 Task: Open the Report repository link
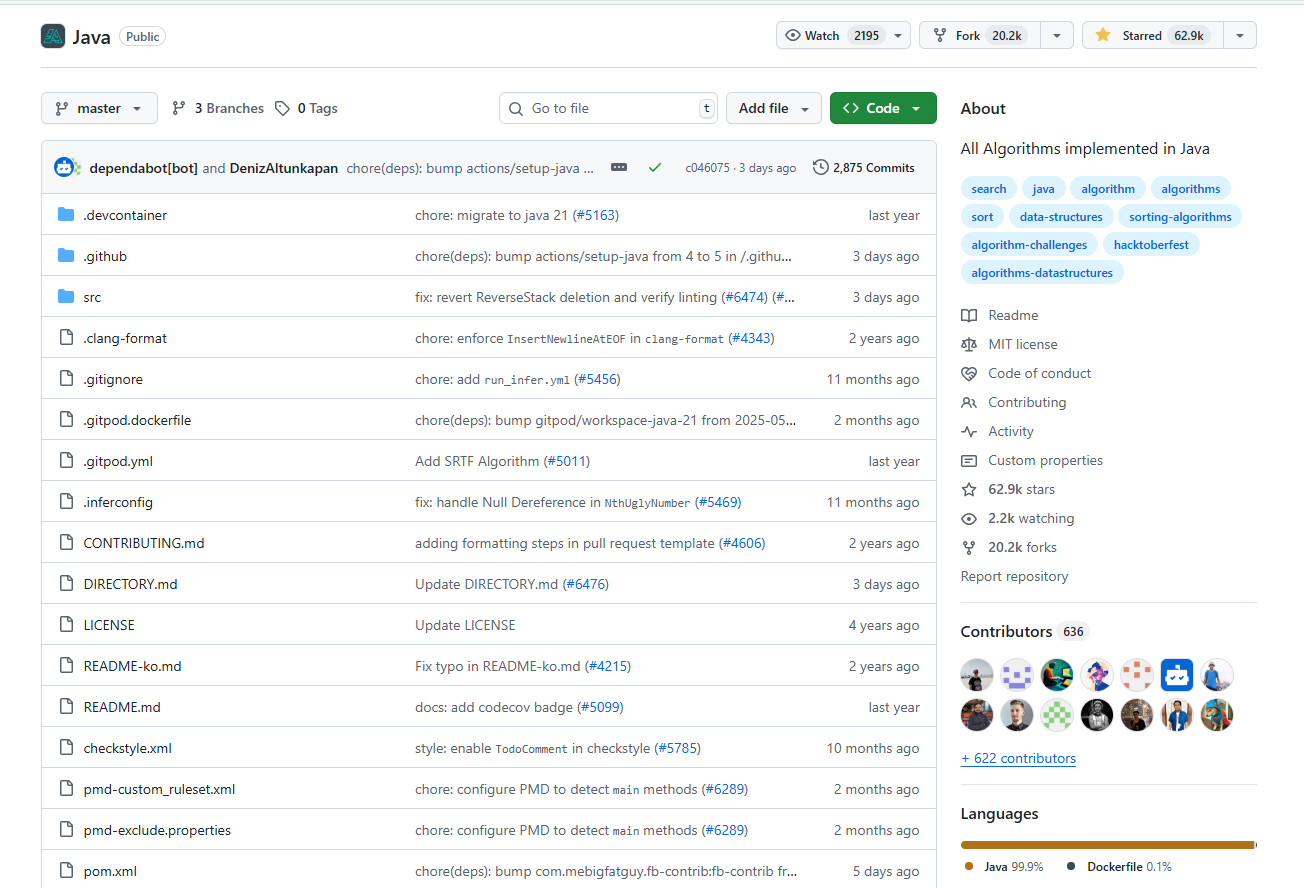1014,576
